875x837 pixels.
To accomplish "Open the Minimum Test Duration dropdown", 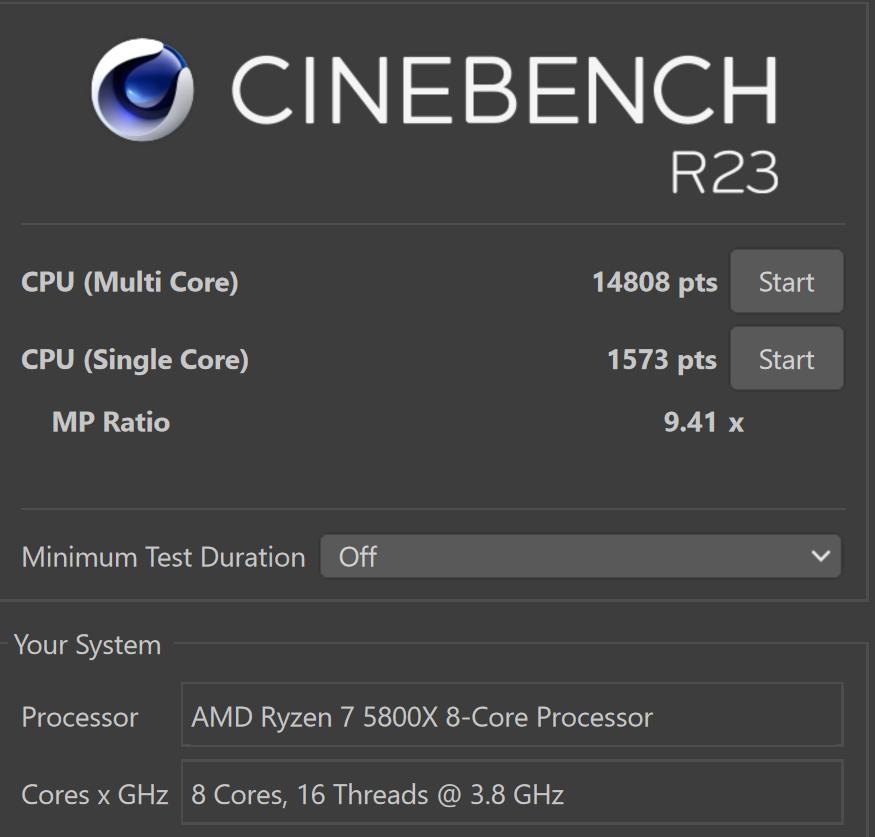I will coord(580,556).
